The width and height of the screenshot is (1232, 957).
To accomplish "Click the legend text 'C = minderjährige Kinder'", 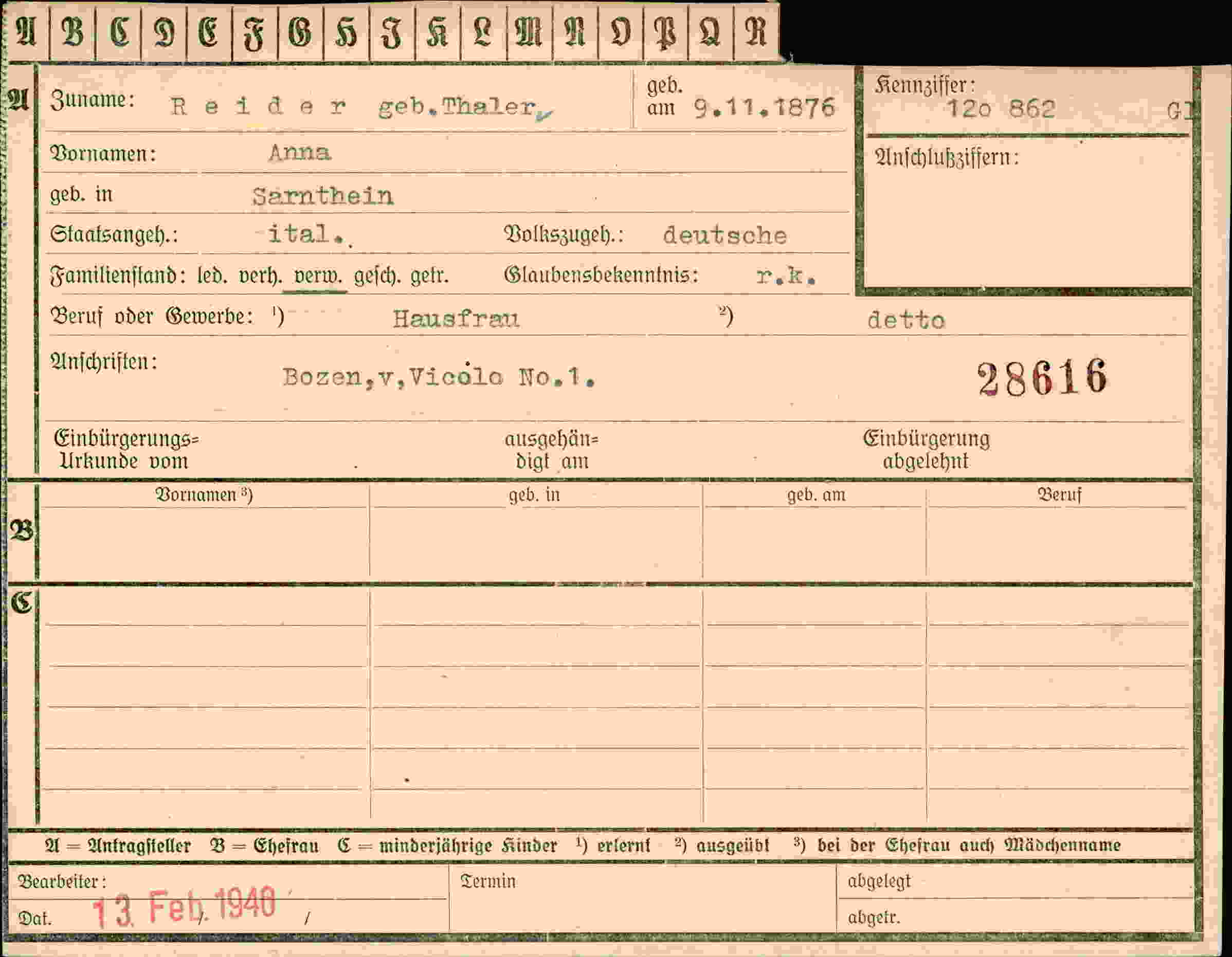I will coord(447,845).
